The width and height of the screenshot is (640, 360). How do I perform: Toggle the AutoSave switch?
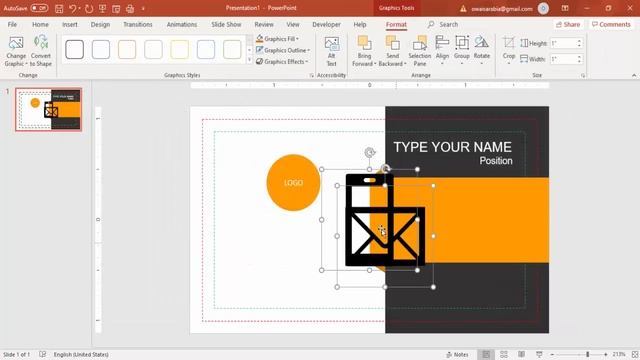coord(39,8)
